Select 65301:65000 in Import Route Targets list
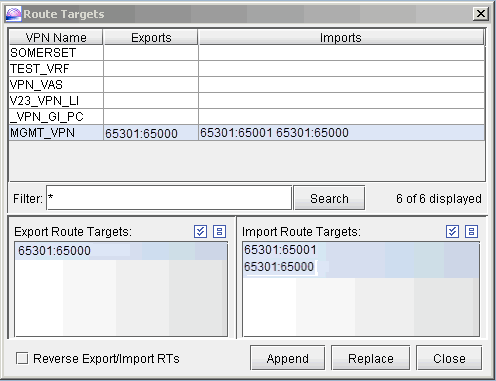Viewport: 496px width, 381px height. pos(361,267)
